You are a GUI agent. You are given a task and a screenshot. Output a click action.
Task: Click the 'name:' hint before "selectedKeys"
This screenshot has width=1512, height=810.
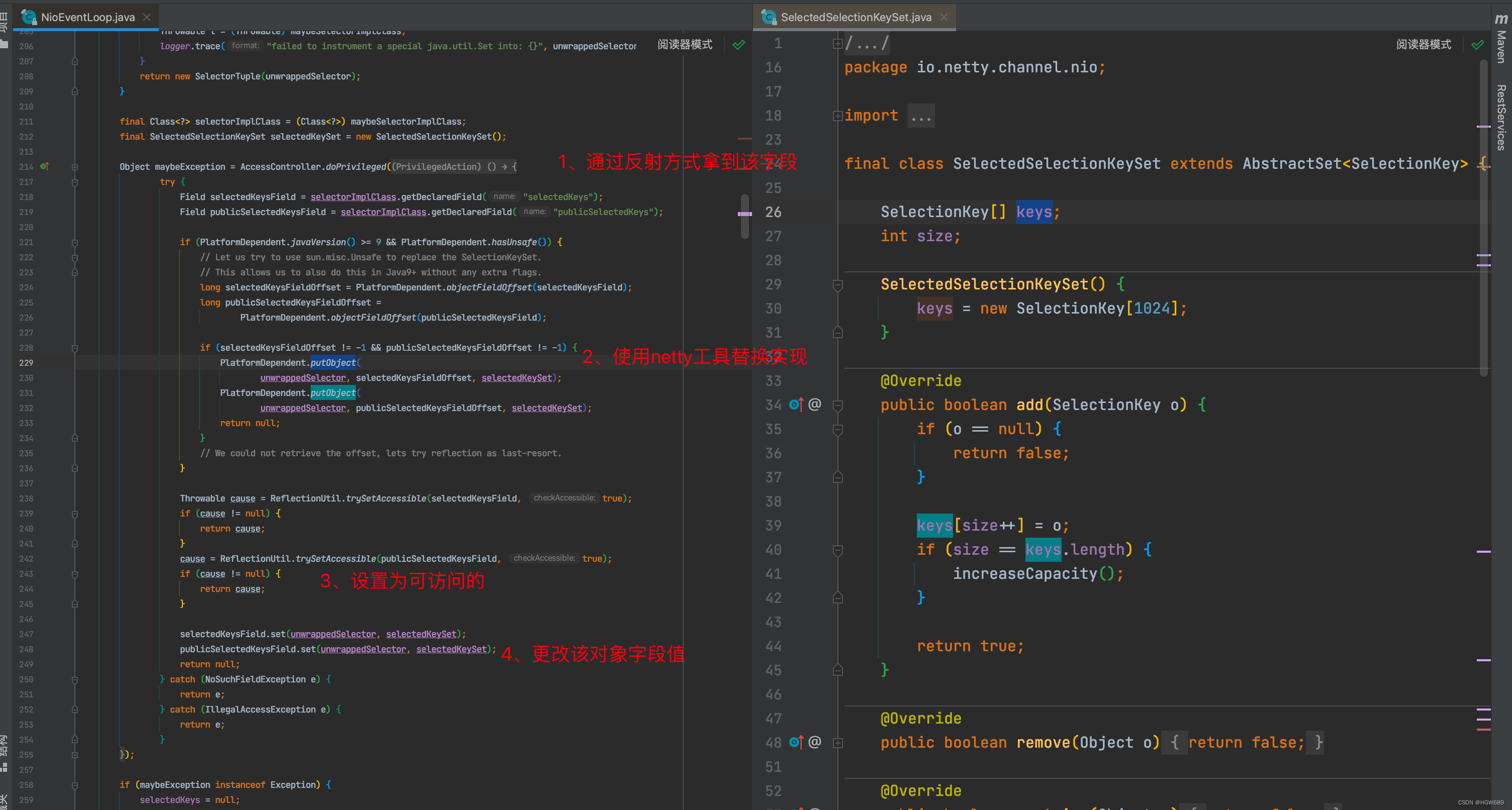[x=504, y=196]
